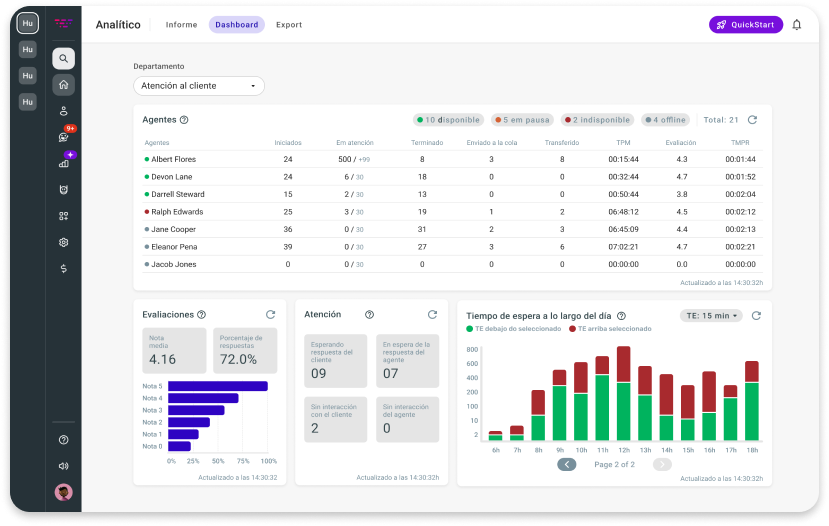829x526 pixels.
Task: Filter by 5 em pausa status chip
Action: 522,120
